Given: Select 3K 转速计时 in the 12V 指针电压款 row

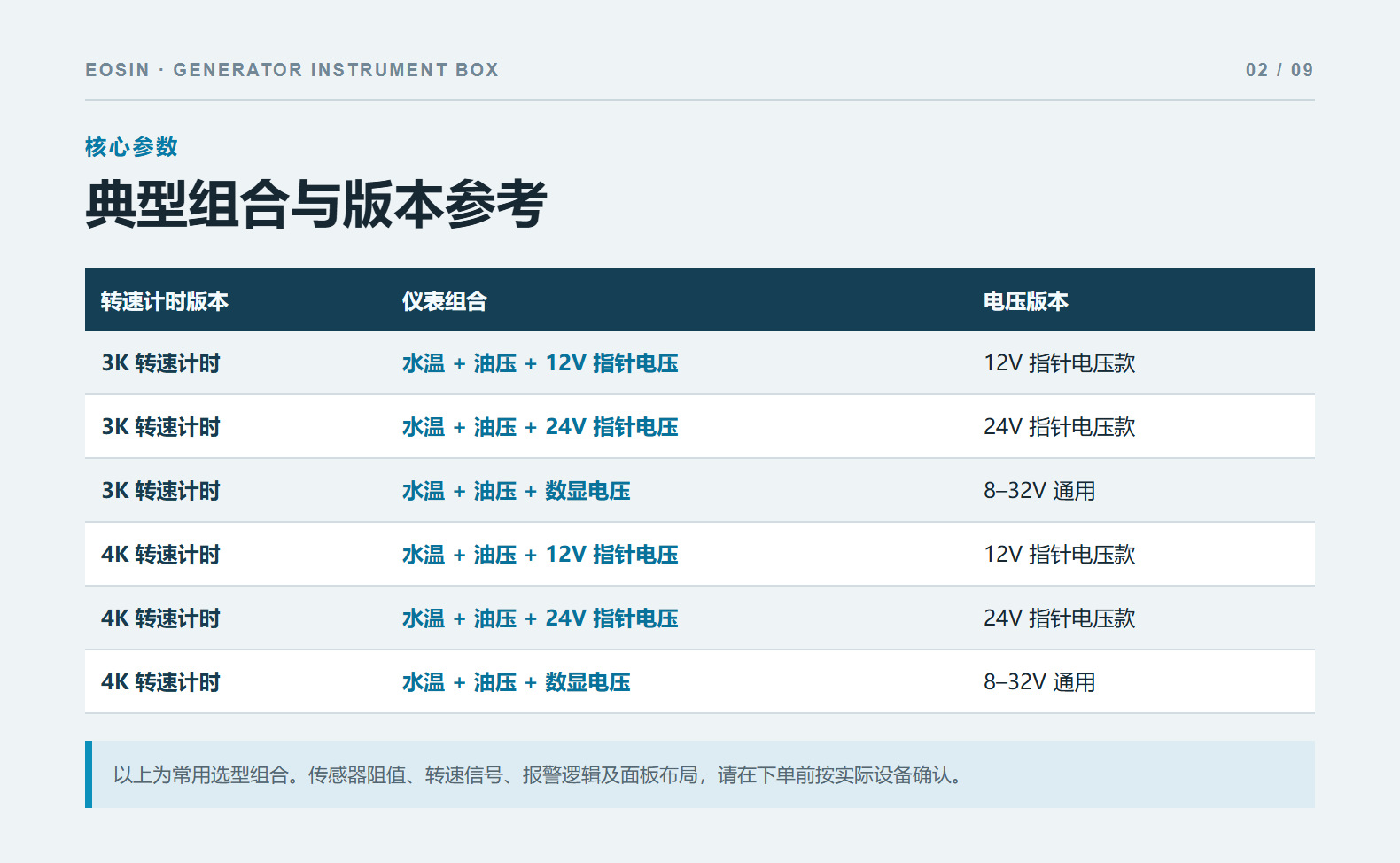Looking at the screenshot, I should click(x=160, y=363).
